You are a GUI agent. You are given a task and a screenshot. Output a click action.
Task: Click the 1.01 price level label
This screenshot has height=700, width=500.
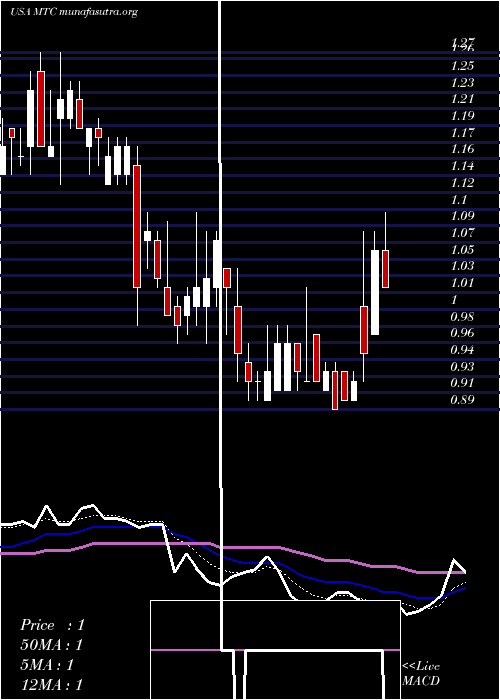[x=462, y=283]
